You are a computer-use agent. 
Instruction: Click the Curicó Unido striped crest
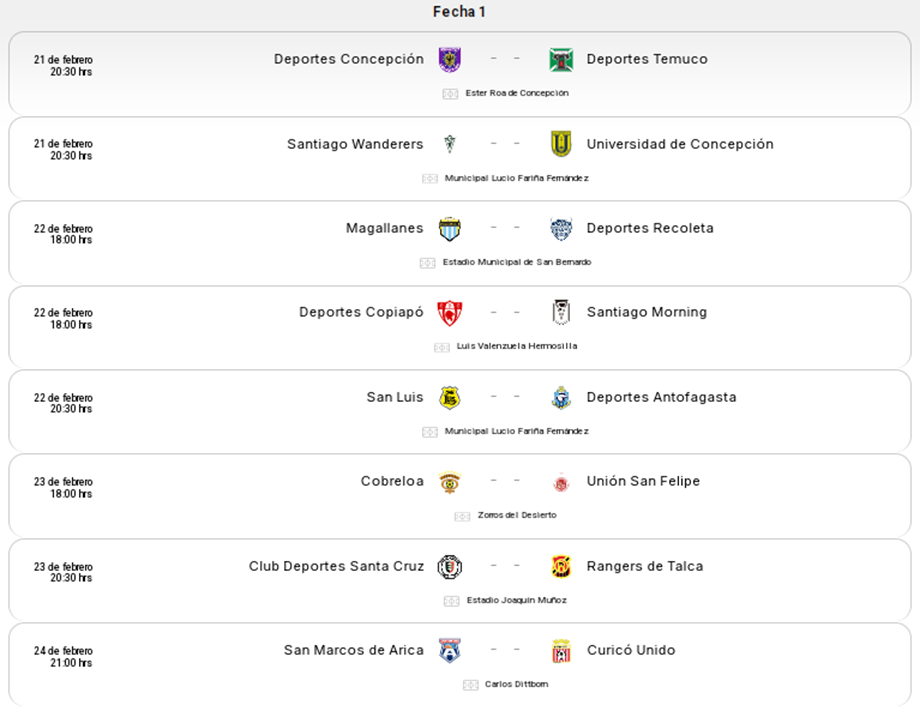point(561,651)
